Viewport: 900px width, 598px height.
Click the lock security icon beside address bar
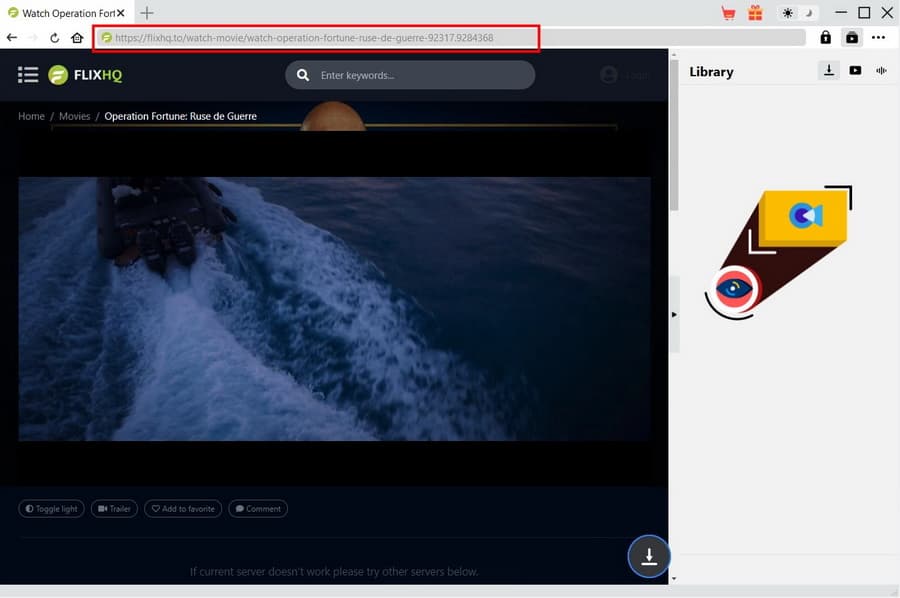coord(825,37)
